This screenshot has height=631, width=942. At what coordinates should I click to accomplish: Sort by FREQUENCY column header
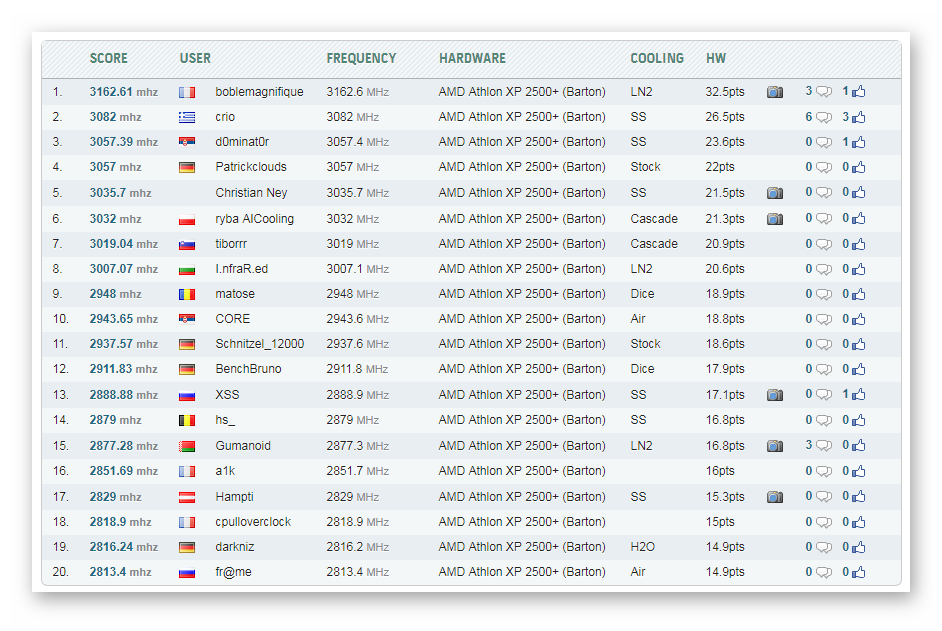[x=361, y=58]
